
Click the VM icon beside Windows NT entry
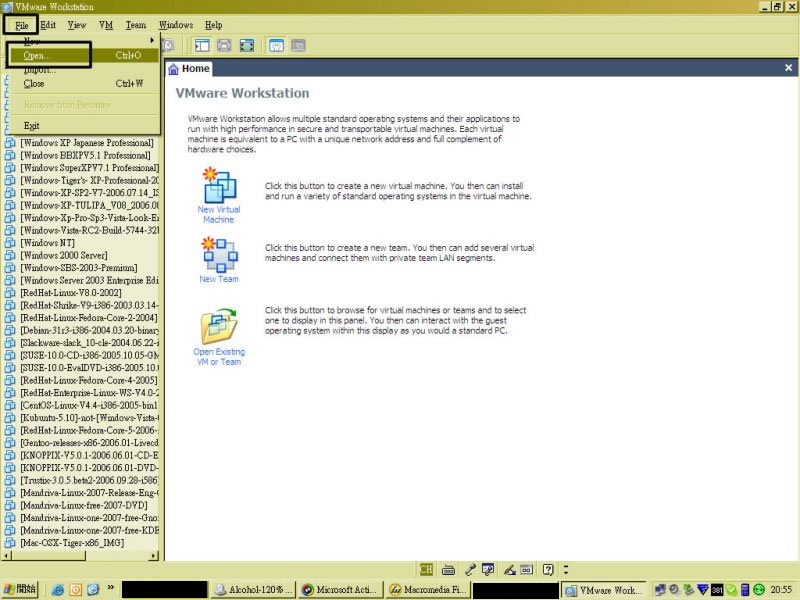[x=10, y=243]
